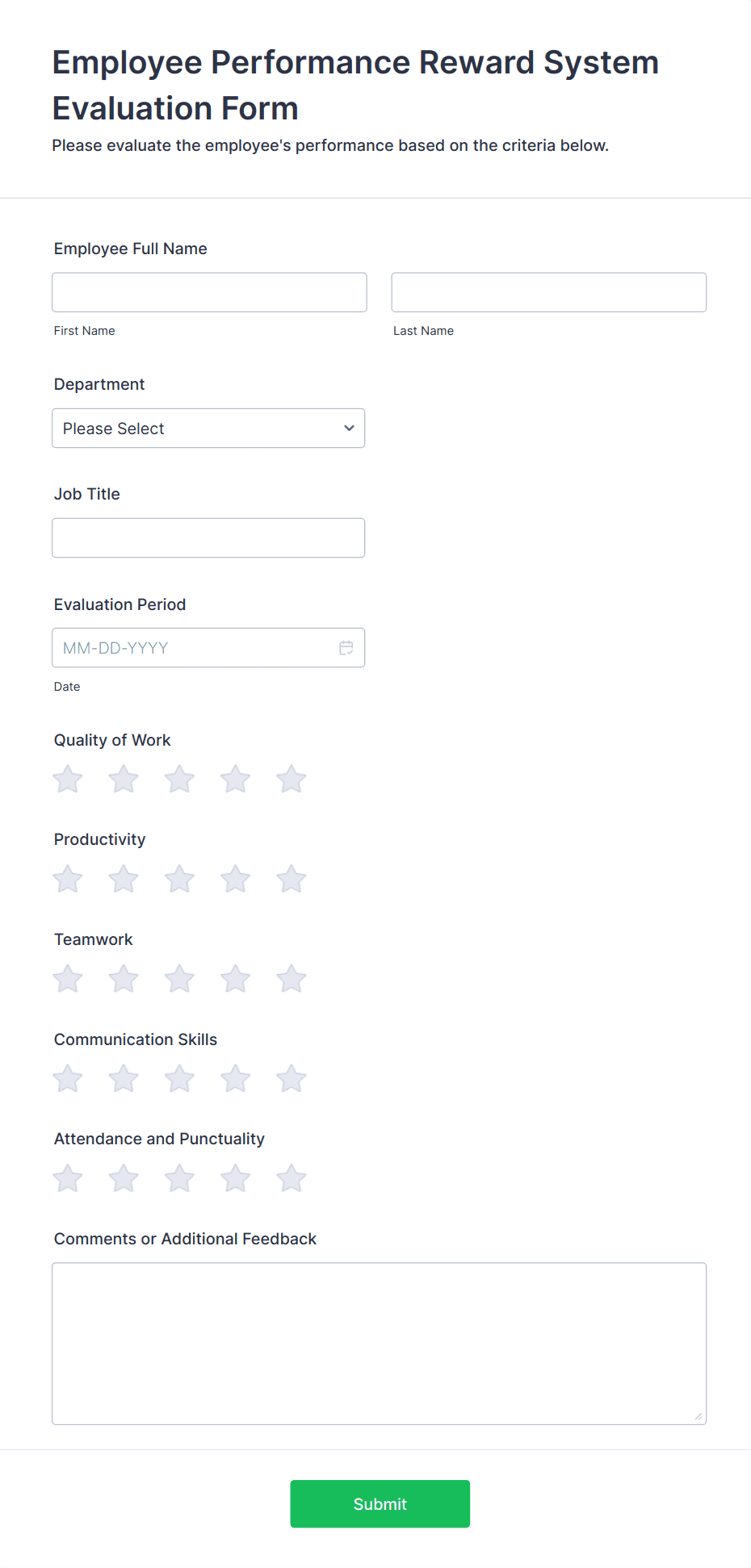Select the middle star for Communication Skills
The image size is (751, 1568).
179,1077
